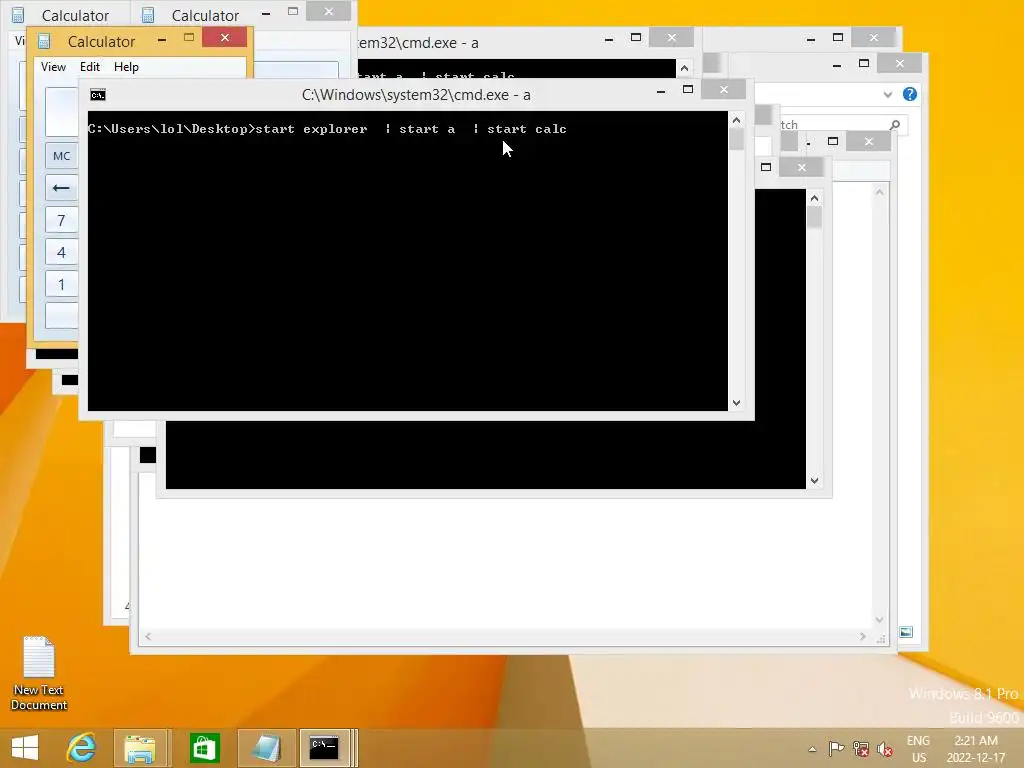Minimize the front cmd.exe window
Viewport: 1024px width, 768px height.
tap(661, 91)
